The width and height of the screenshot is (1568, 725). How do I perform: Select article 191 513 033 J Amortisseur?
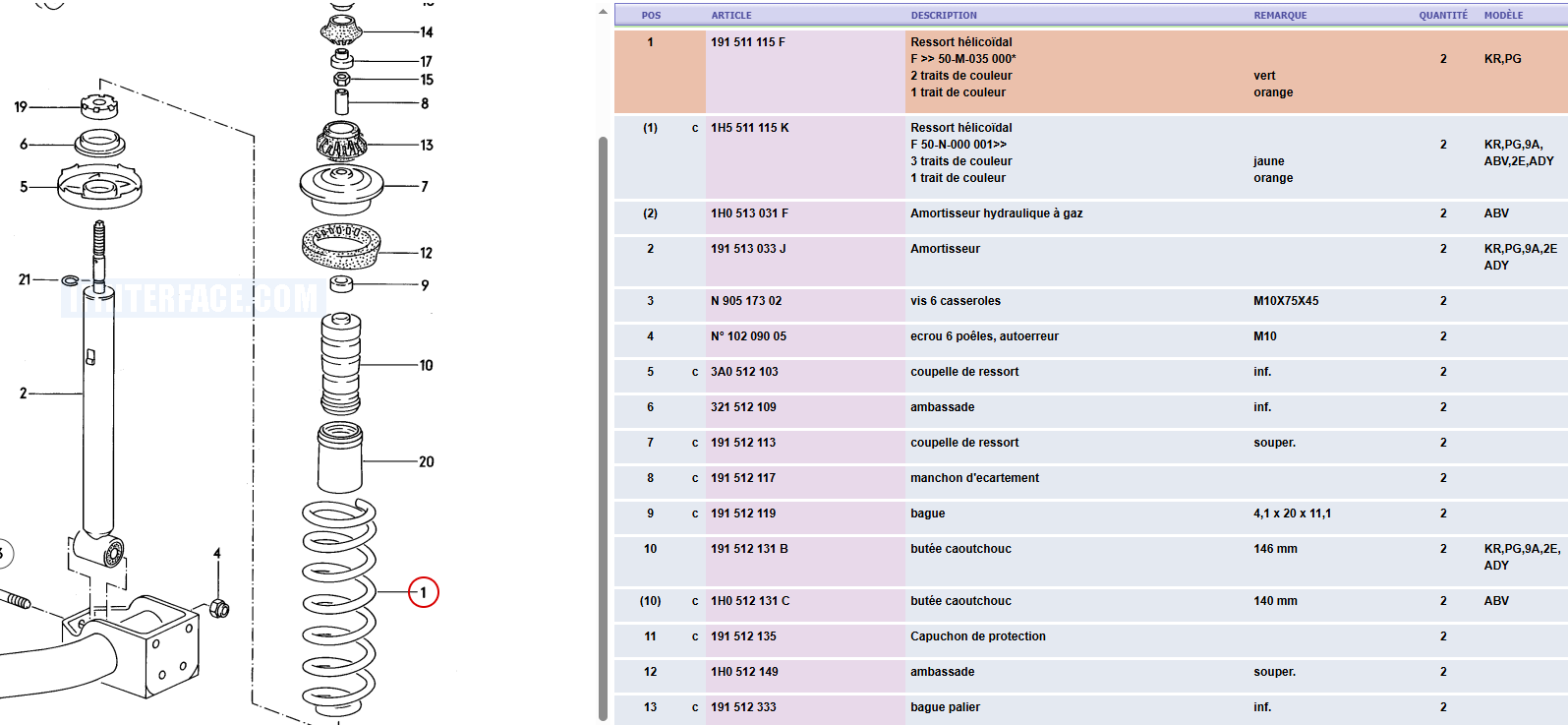748,249
